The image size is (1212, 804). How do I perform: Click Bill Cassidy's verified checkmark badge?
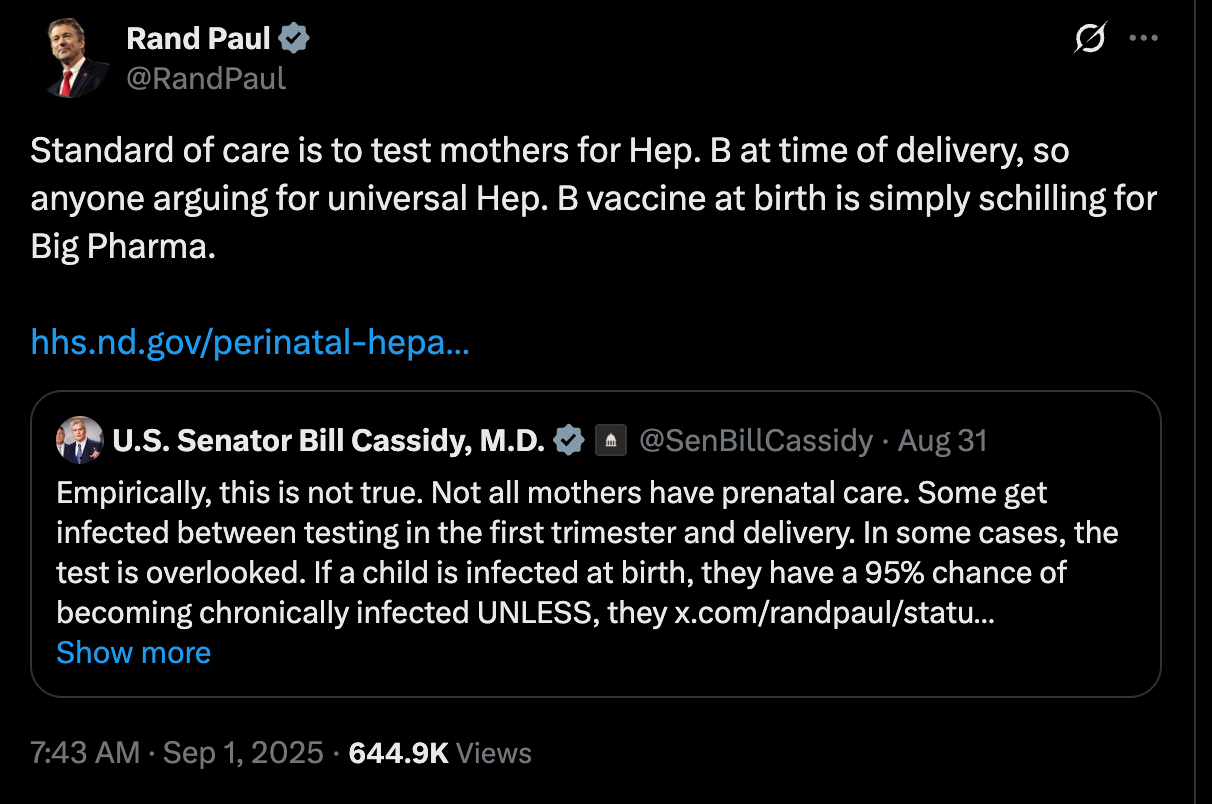pyautogui.click(x=569, y=440)
